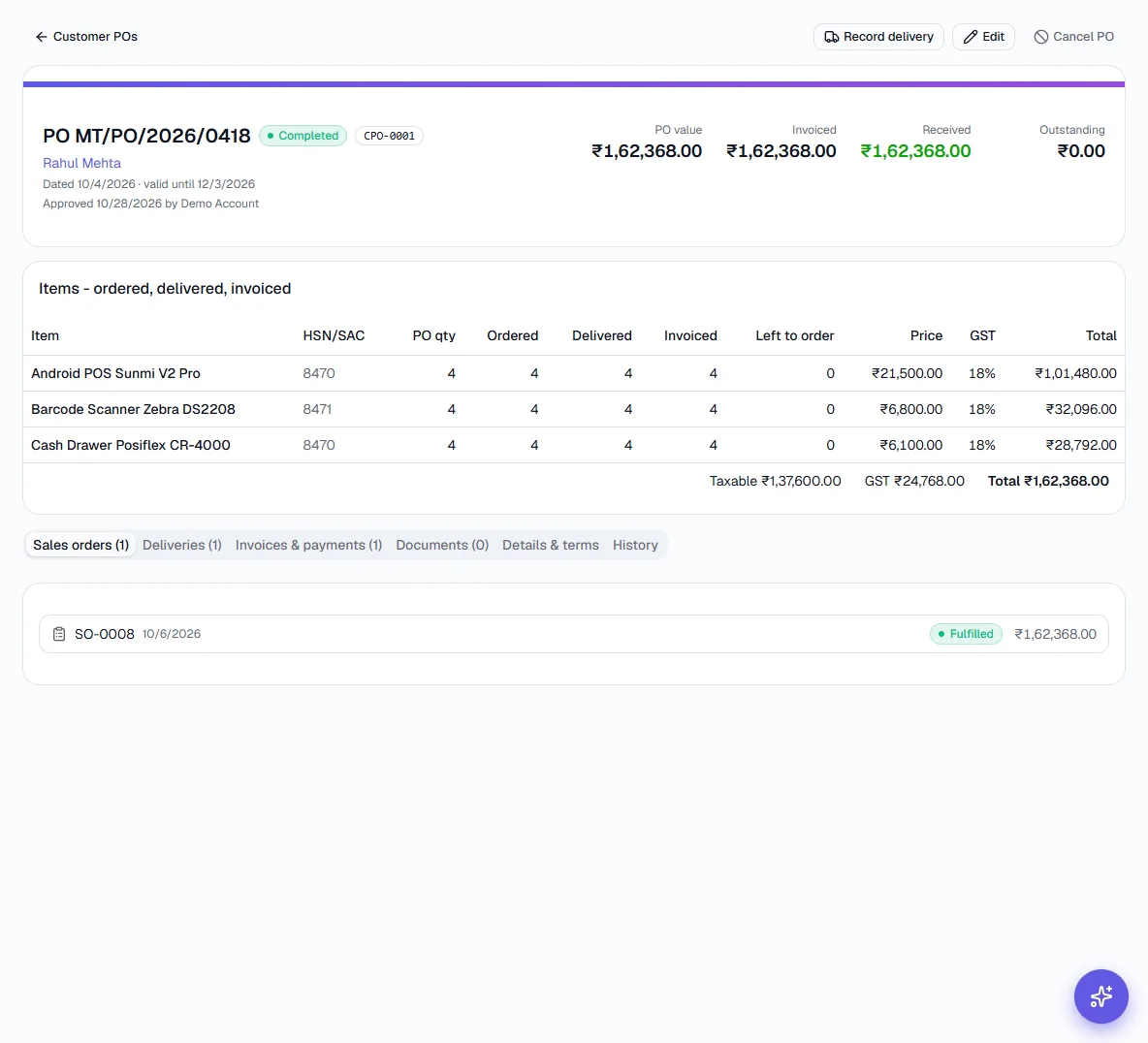Click the Cancel PO button
Screen dimensions: 1148x1043
point(1073,37)
